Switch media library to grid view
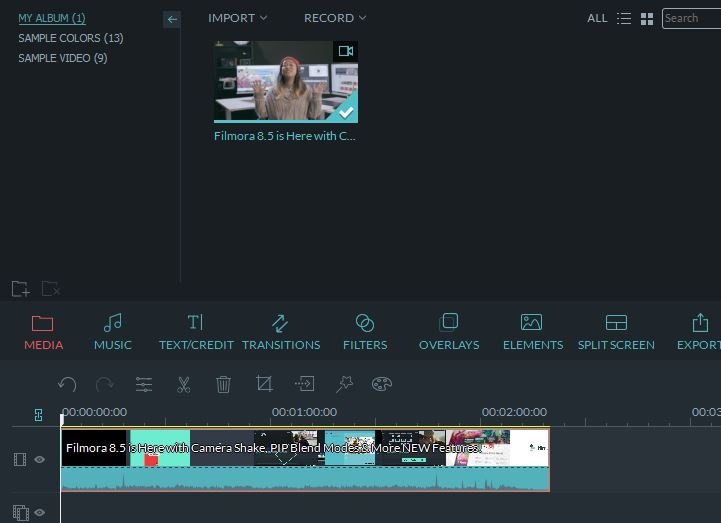Screen dimensions: 721x523 (647, 19)
